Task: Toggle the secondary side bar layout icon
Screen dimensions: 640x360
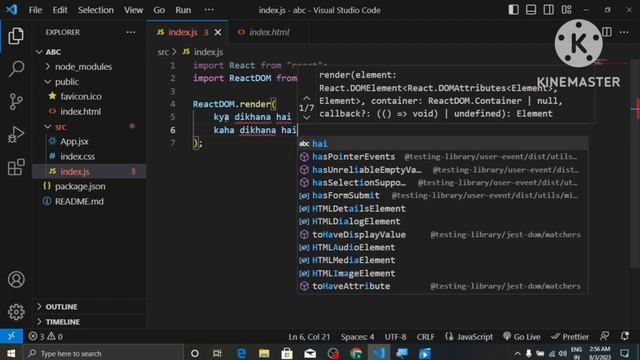Action: pyautogui.click(x=549, y=10)
